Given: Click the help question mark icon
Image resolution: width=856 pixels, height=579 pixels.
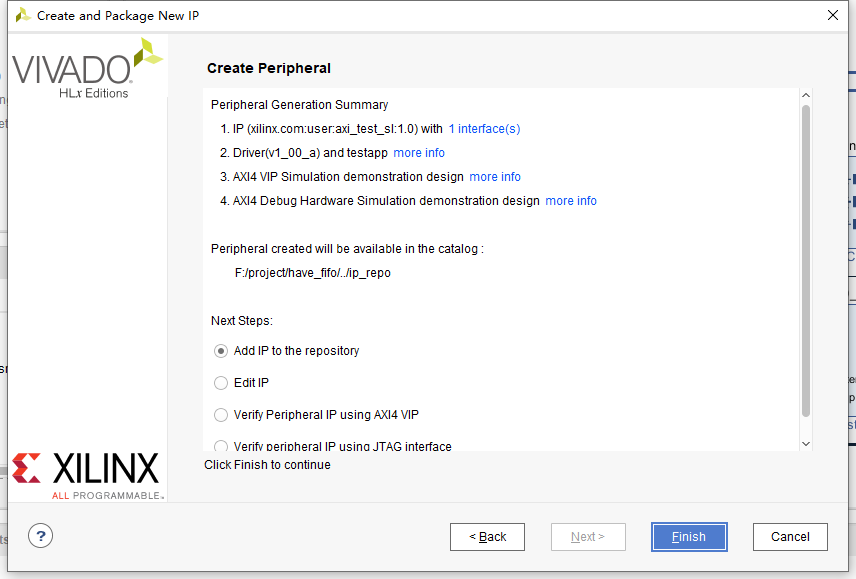Looking at the screenshot, I should click(x=40, y=536).
